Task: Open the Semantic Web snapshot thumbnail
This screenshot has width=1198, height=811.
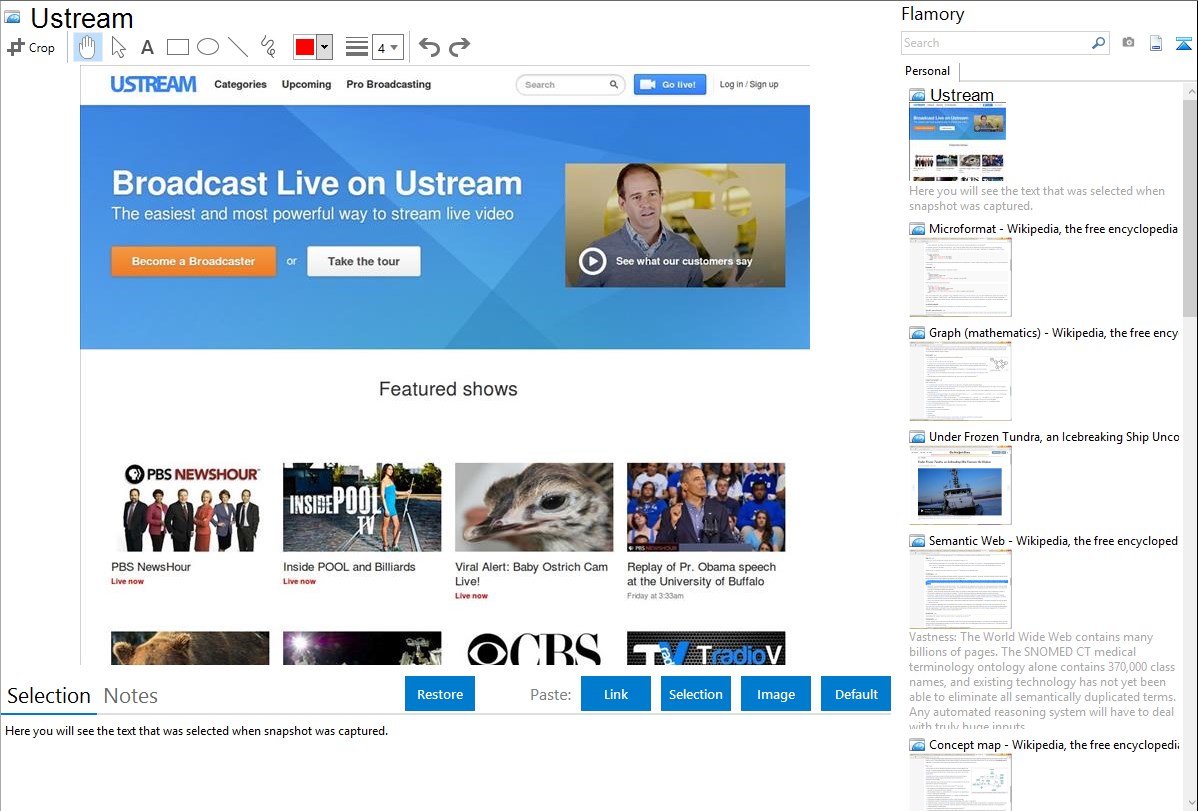Action: (960, 588)
